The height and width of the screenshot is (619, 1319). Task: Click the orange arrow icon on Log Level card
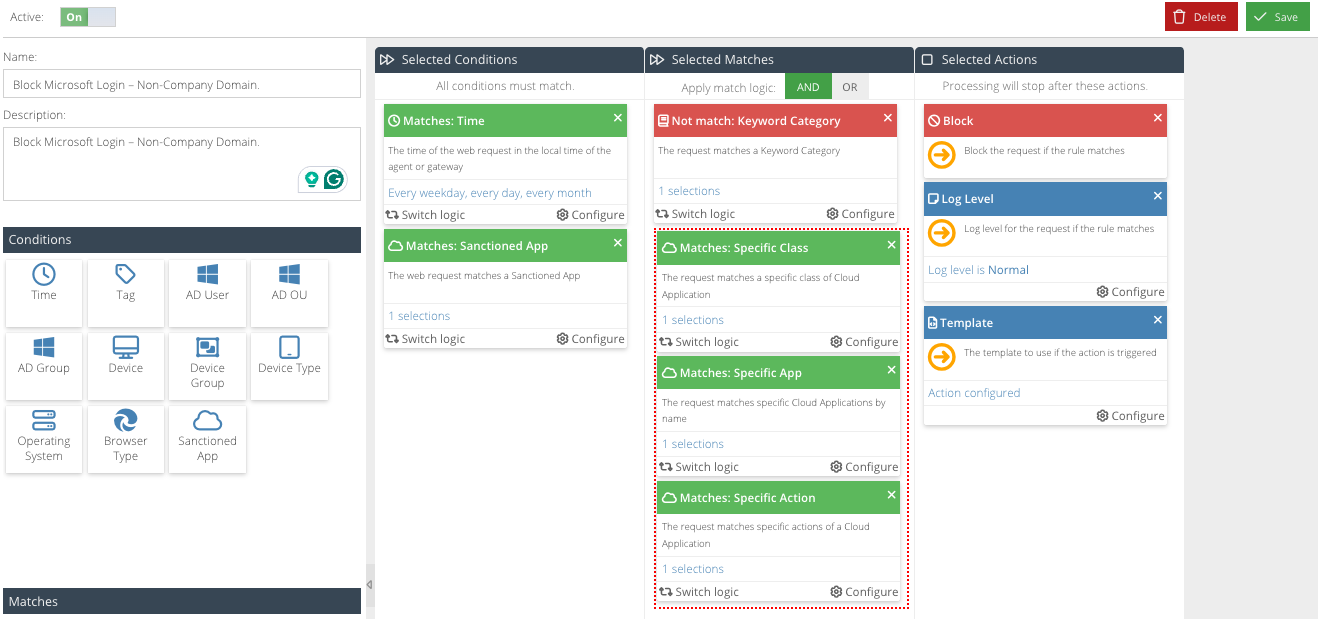pyautogui.click(x=942, y=233)
